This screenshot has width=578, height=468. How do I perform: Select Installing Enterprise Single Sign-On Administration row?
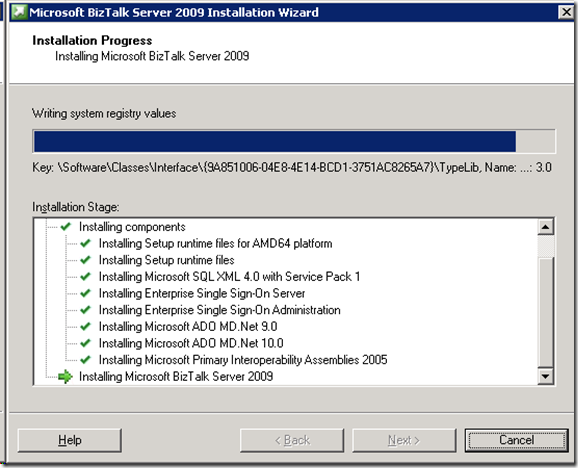pos(219,310)
